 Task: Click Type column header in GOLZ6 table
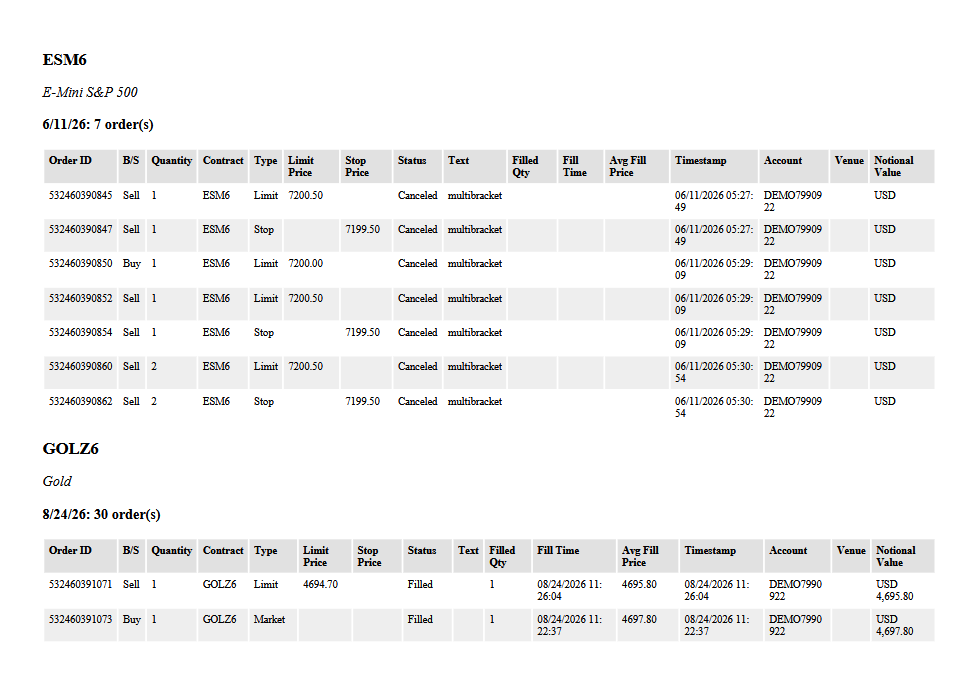[265, 550]
